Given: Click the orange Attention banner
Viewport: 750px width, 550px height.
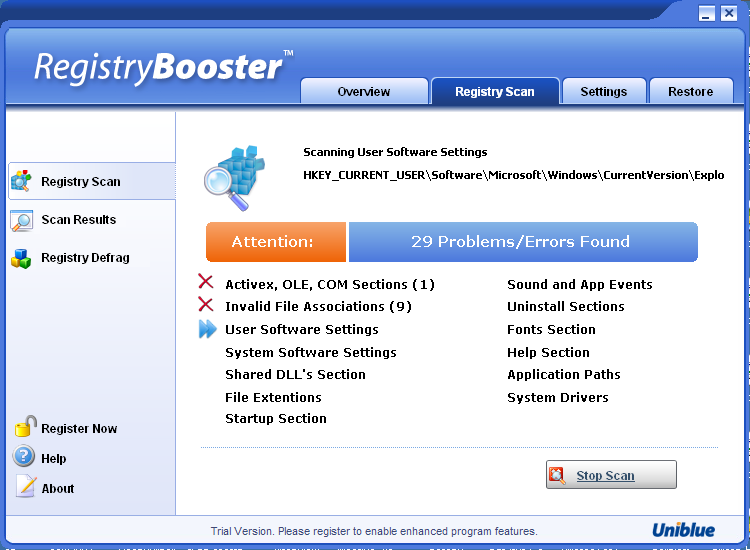Looking at the screenshot, I should pyautogui.click(x=276, y=242).
